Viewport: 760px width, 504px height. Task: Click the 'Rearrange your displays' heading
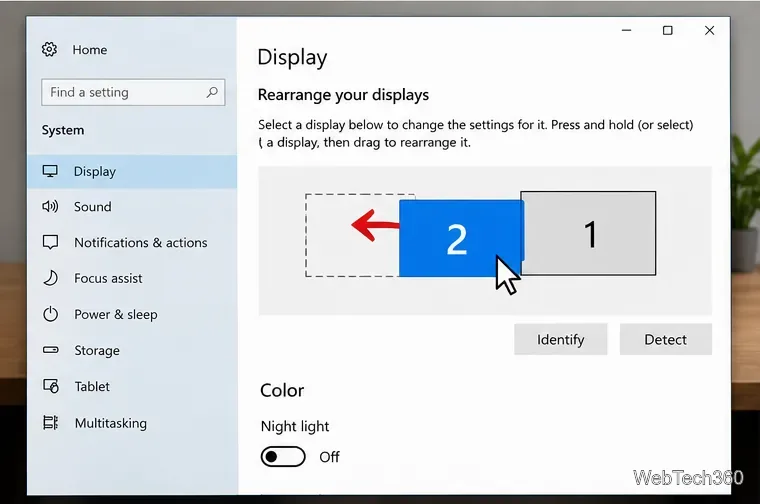343,95
